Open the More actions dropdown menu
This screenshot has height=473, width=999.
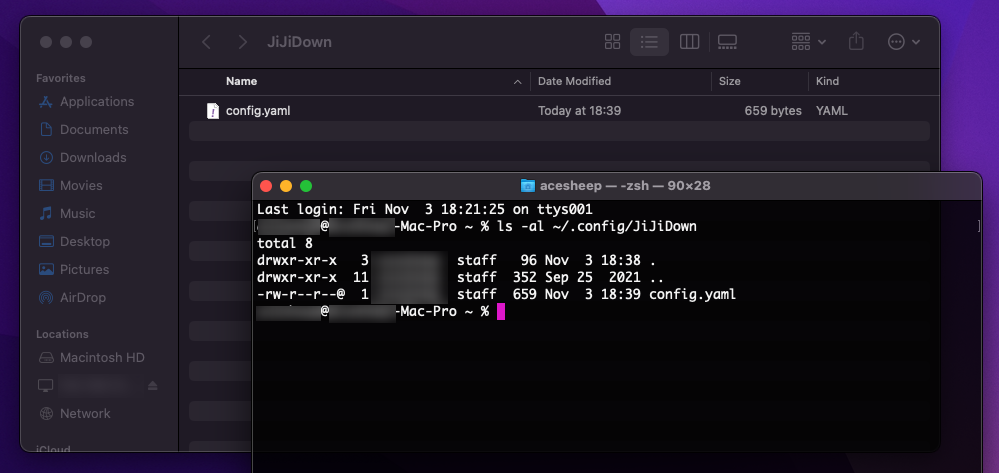(904, 42)
